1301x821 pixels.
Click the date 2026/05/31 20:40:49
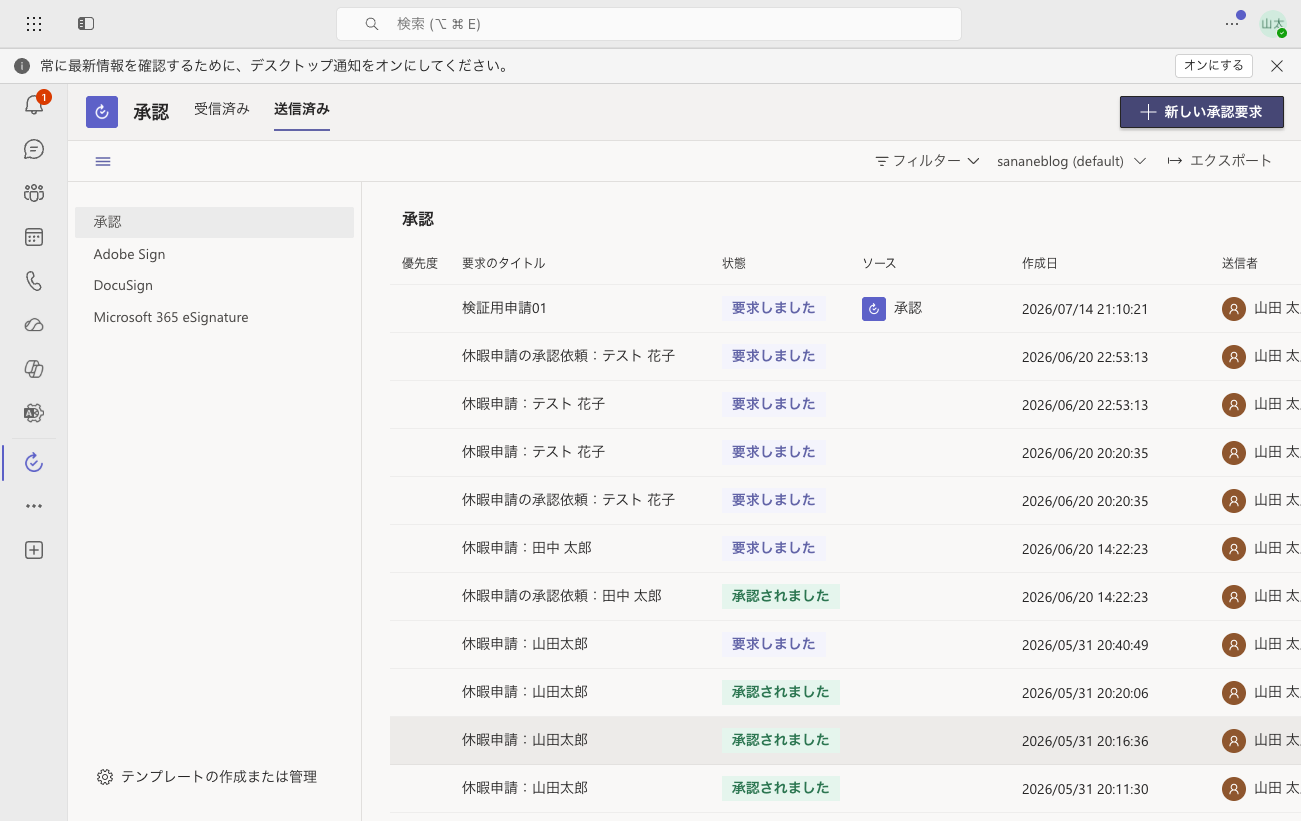(1085, 645)
